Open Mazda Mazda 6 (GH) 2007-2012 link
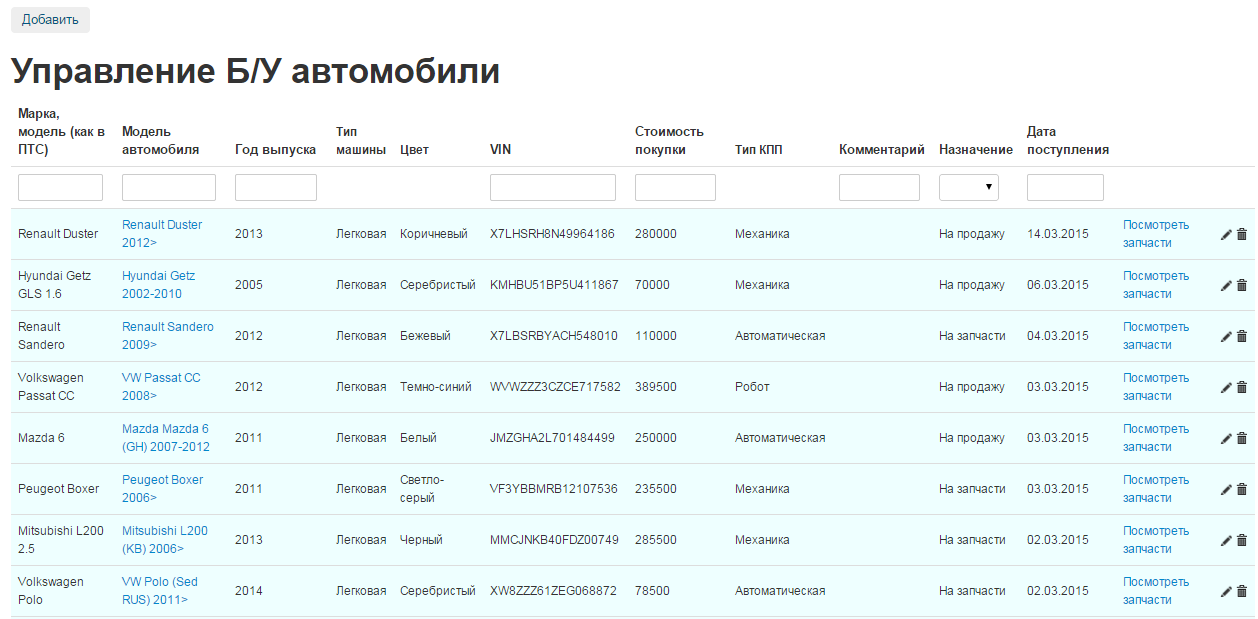This screenshot has height=619, width=1258. coord(166,438)
